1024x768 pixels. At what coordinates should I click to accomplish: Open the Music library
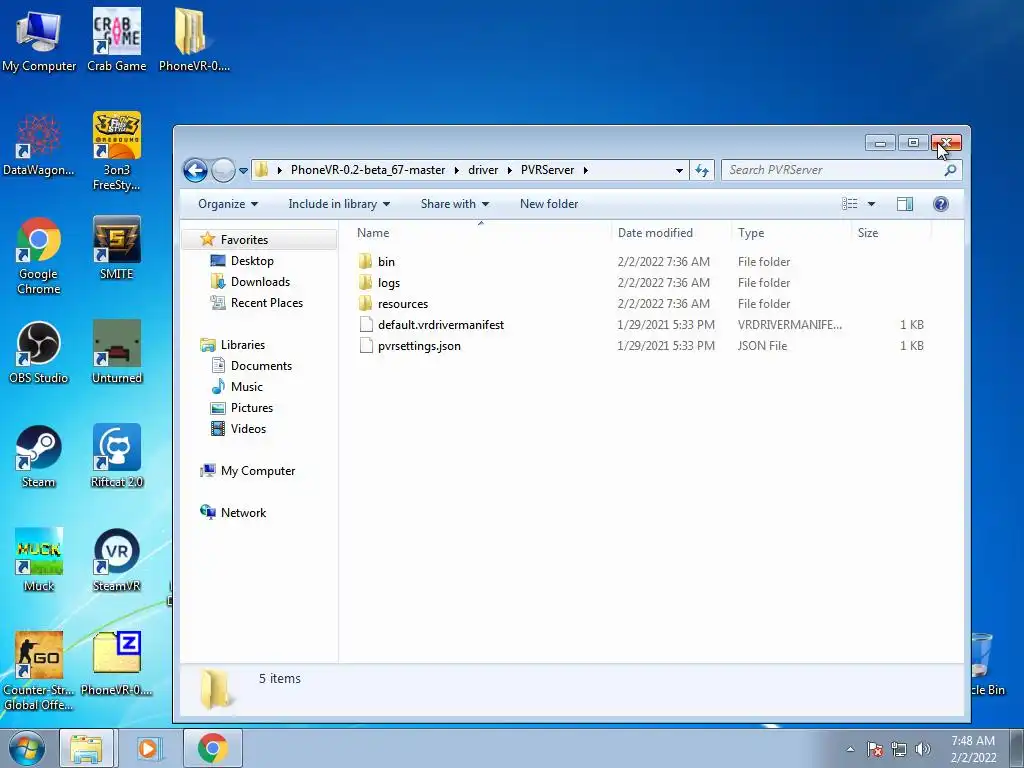[246, 387]
